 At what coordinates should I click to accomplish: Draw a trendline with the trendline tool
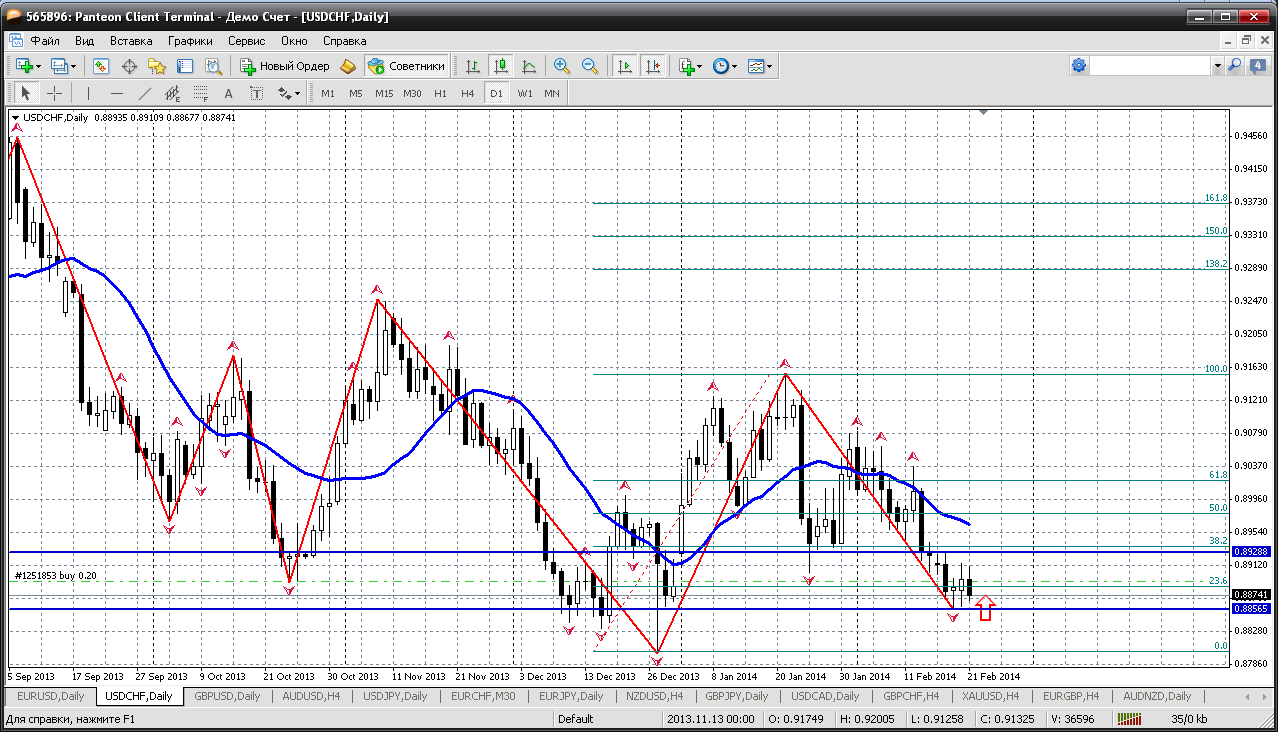click(x=144, y=93)
